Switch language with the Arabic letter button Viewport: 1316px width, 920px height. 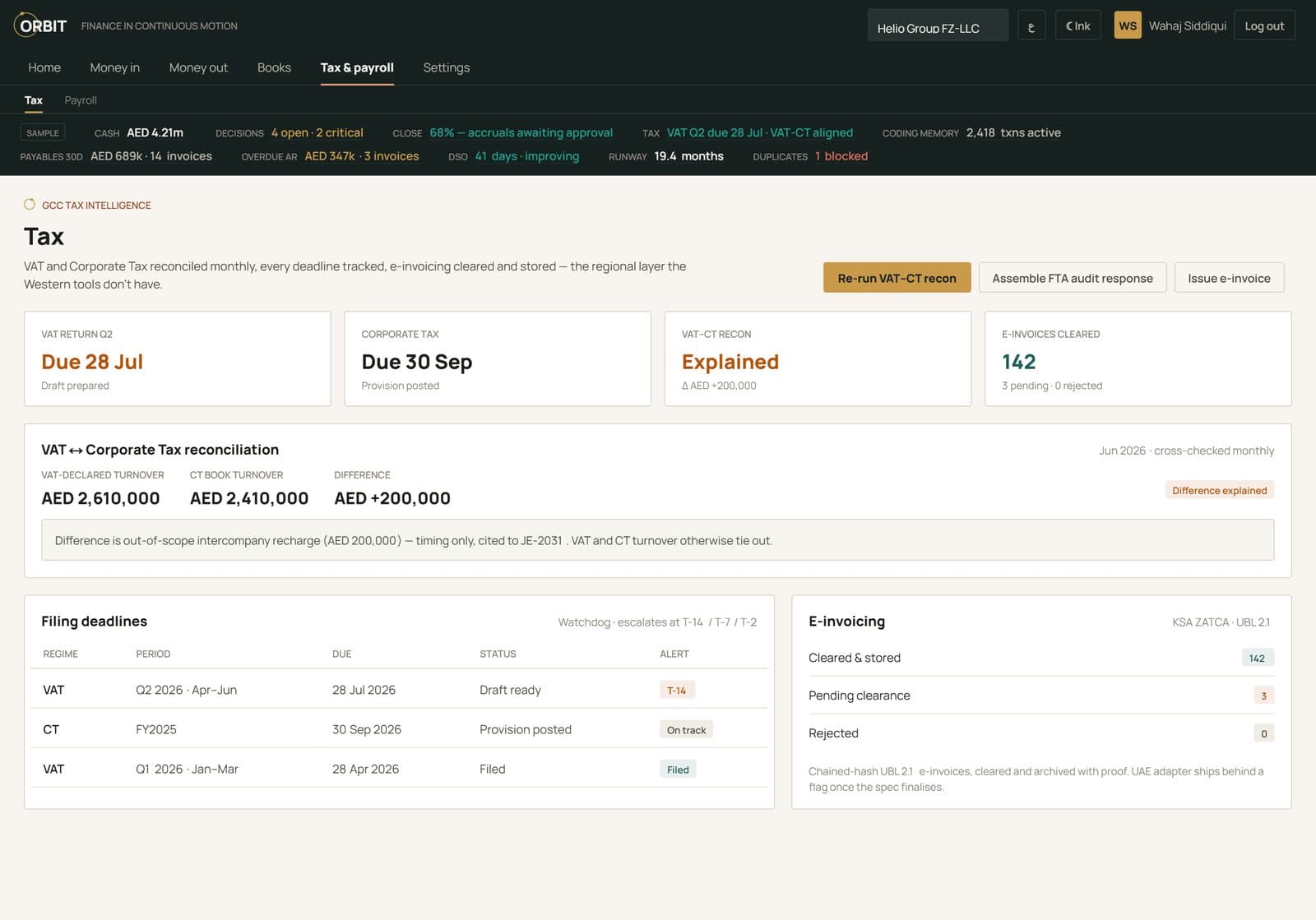[x=1031, y=25]
